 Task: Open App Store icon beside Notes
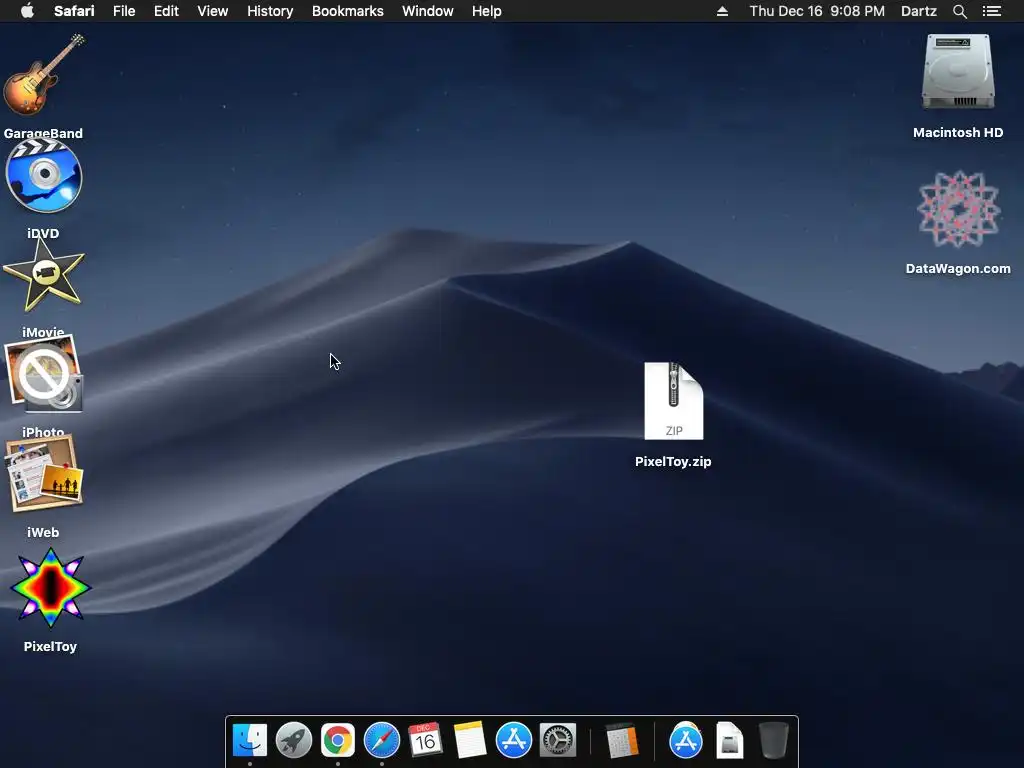[x=514, y=741]
